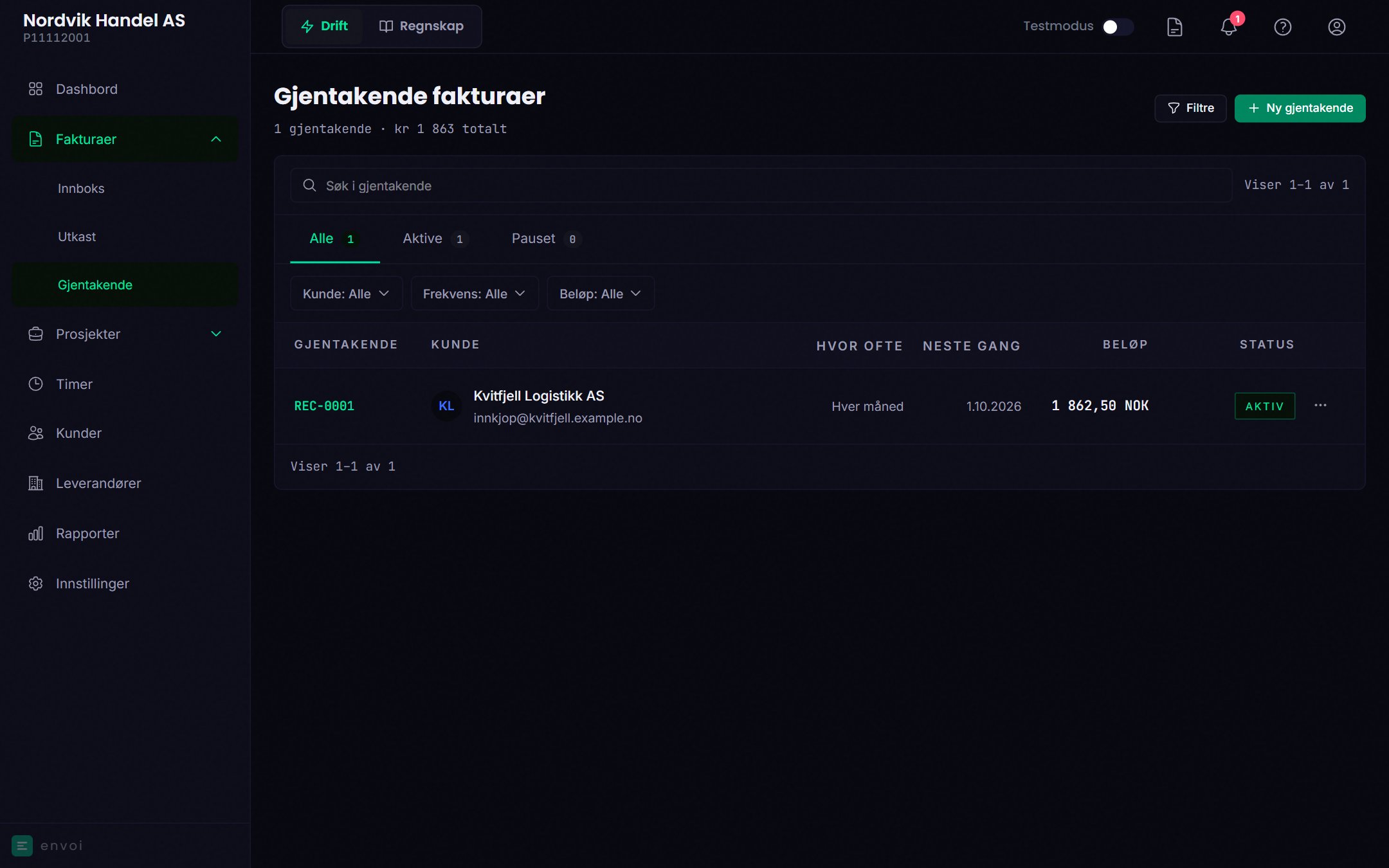1389x868 pixels.
Task: Click the Hver måned frequency cell
Action: 867,406
